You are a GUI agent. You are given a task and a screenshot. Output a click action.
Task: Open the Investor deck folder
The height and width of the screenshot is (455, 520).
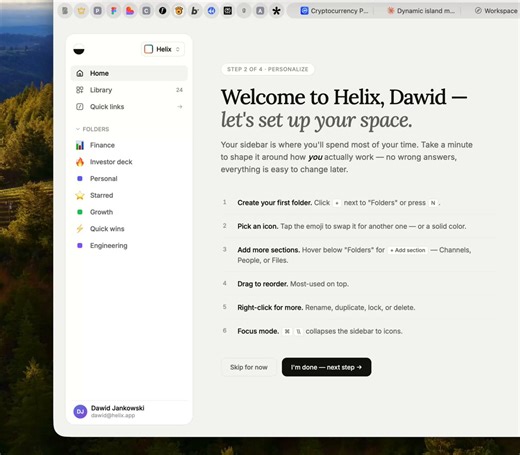coord(129,162)
